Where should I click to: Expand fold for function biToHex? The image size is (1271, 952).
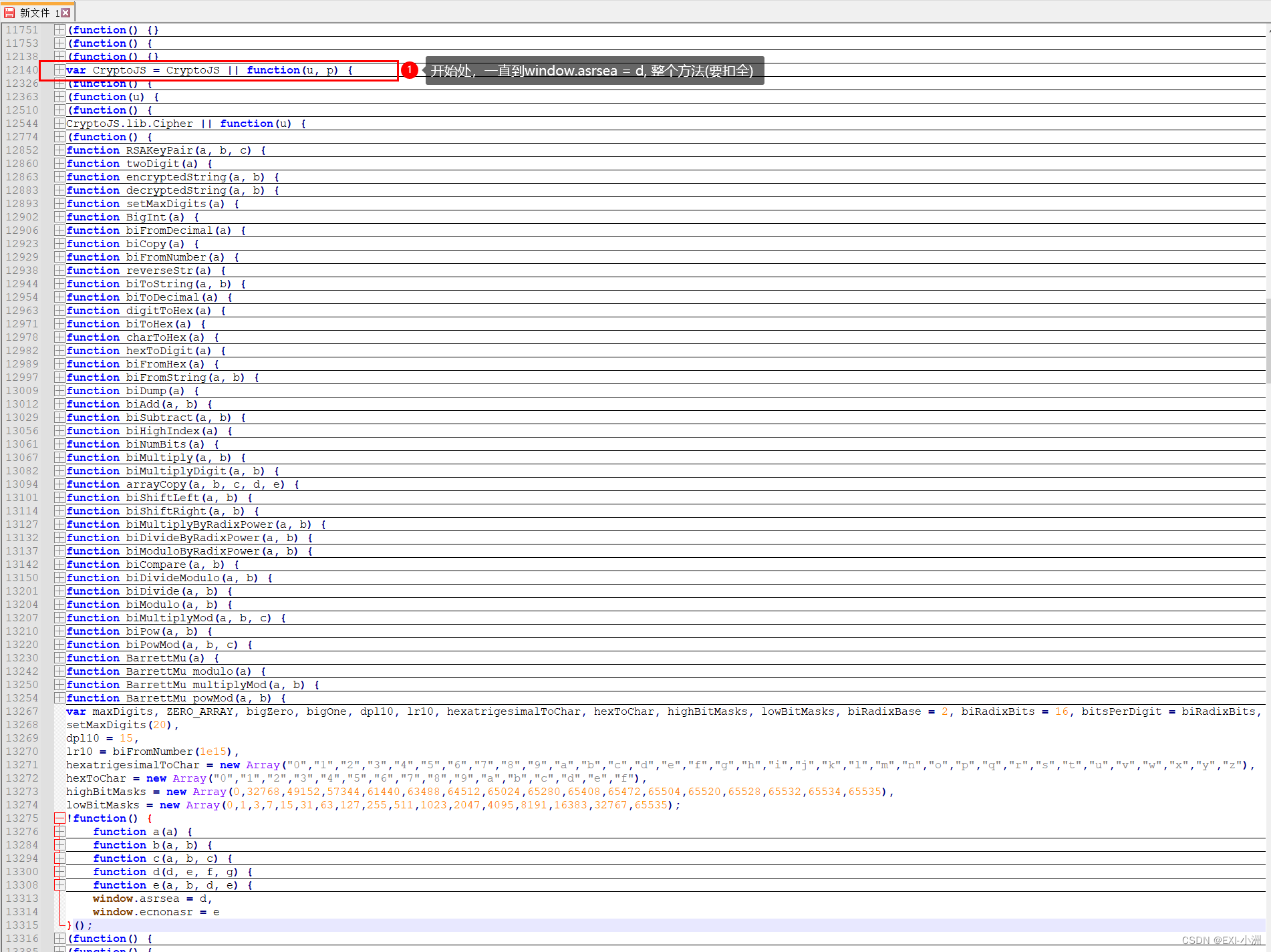pos(59,324)
